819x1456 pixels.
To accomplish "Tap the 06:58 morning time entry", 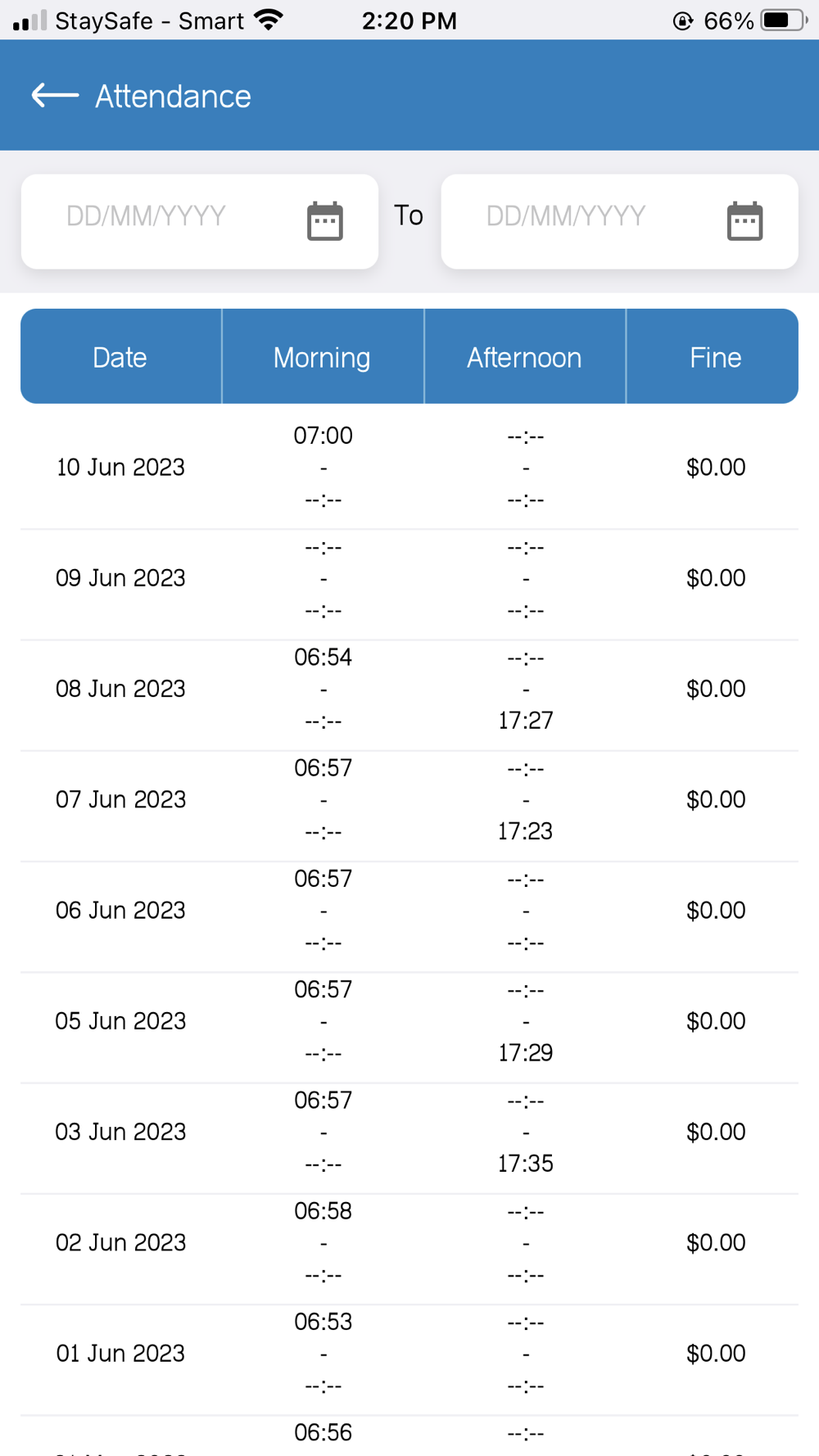I will (323, 1211).
